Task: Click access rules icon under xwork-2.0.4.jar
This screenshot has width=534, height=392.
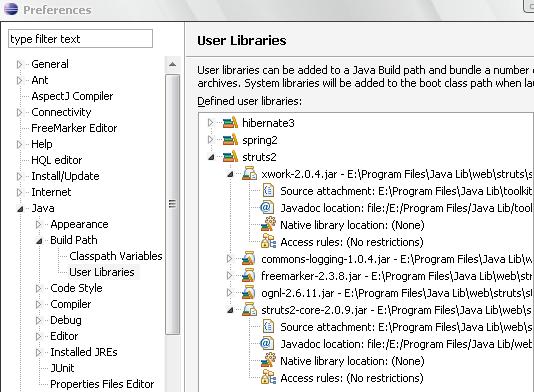Action: [268, 241]
